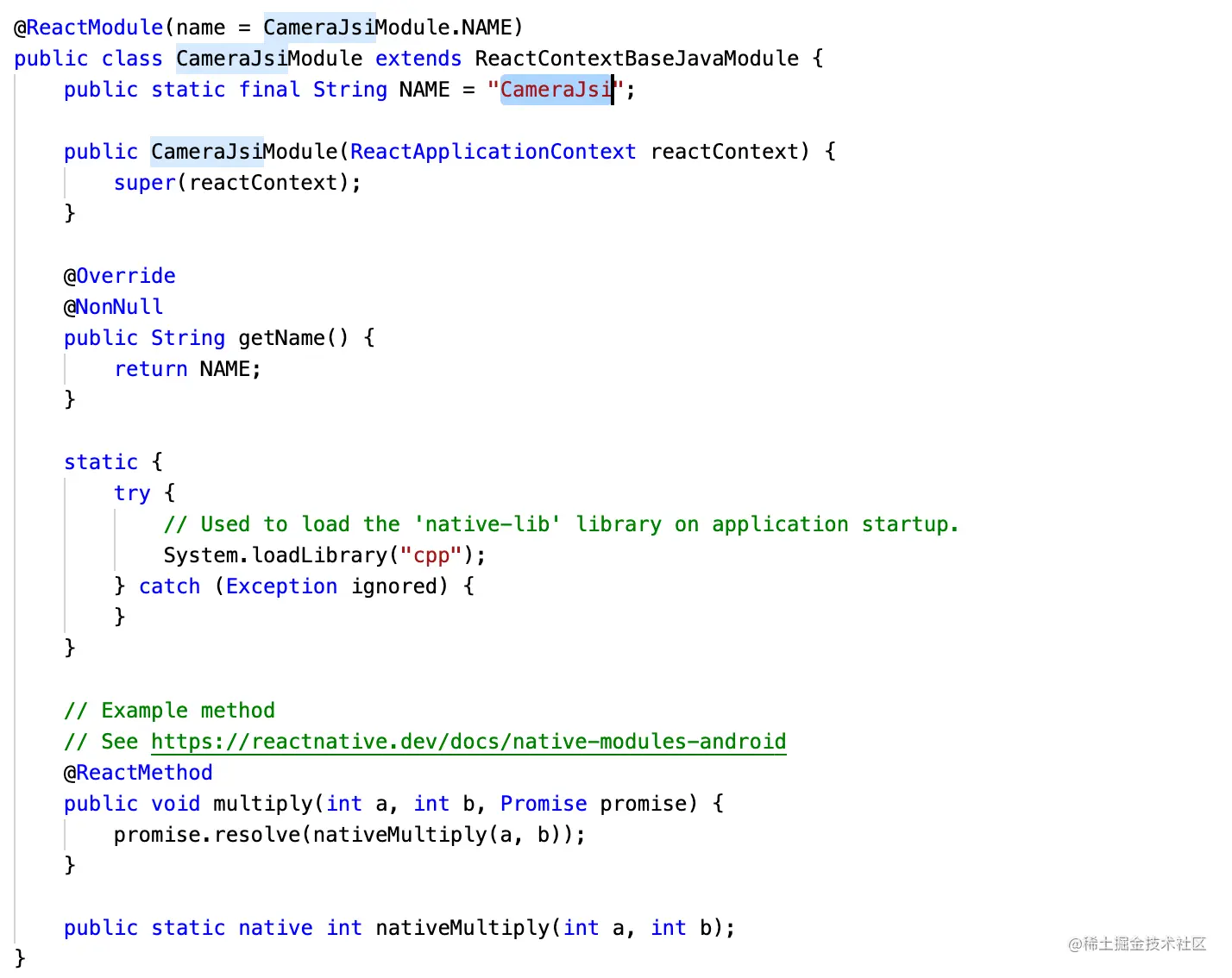Click the try keyword

pyautogui.click(x=132, y=493)
